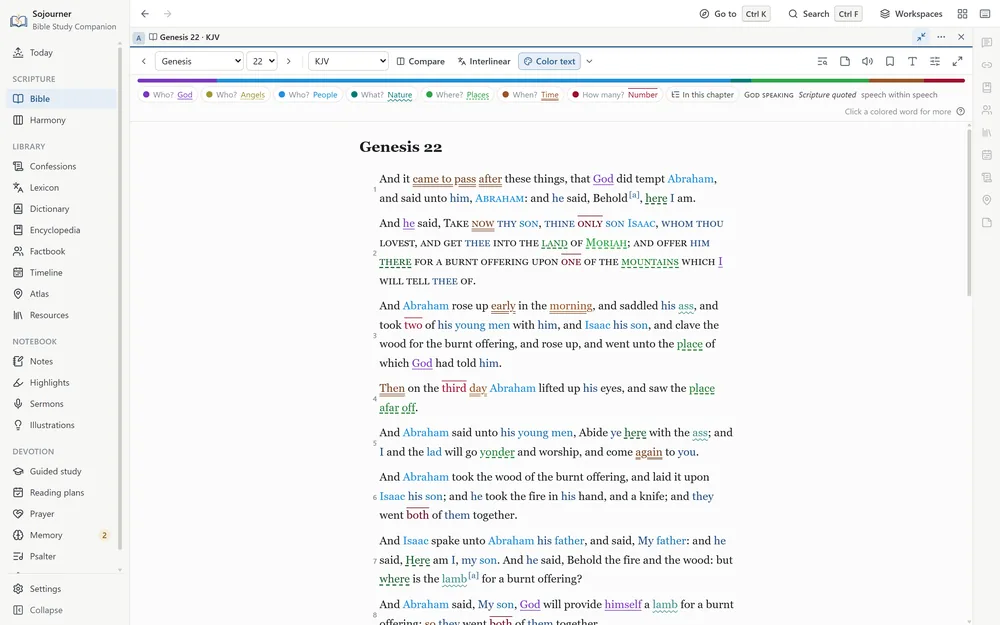This screenshot has width=1000, height=625.
Task: Click the word Moriah in verse 2
Action: tap(607, 243)
